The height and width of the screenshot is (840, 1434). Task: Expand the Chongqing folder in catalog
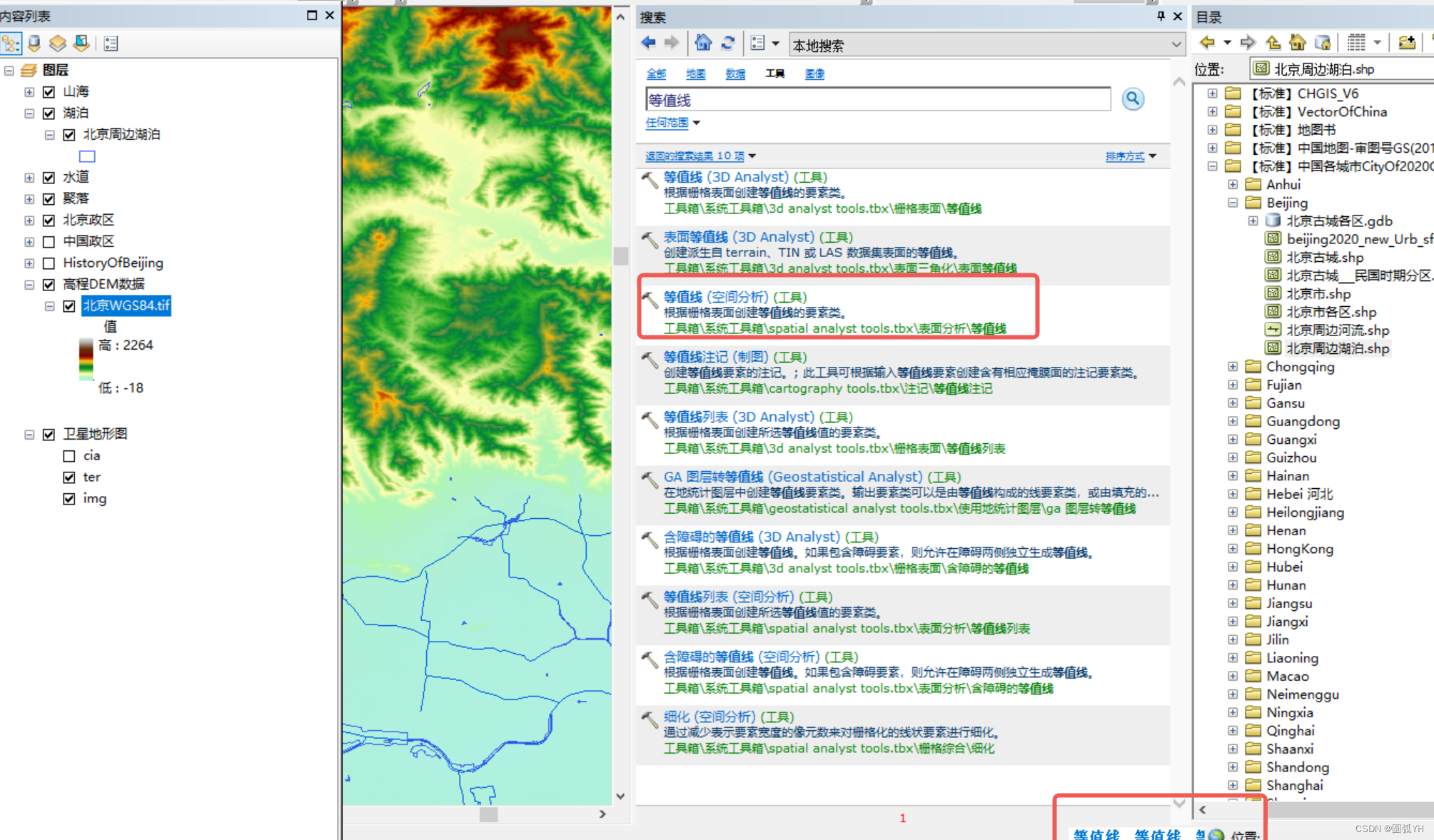pyautogui.click(x=1233, y=367)
